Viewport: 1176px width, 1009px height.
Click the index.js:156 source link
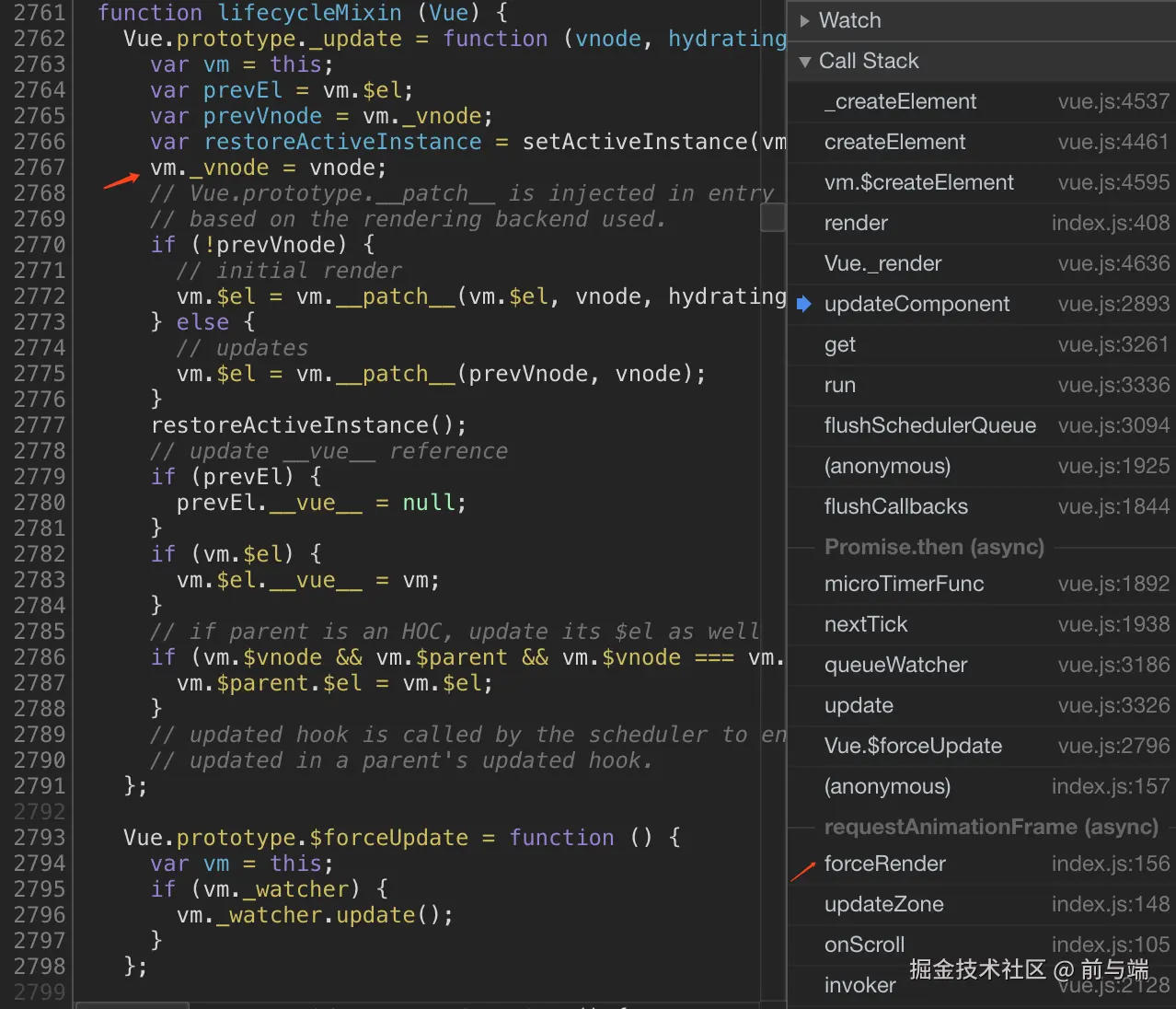point(1111,864)
